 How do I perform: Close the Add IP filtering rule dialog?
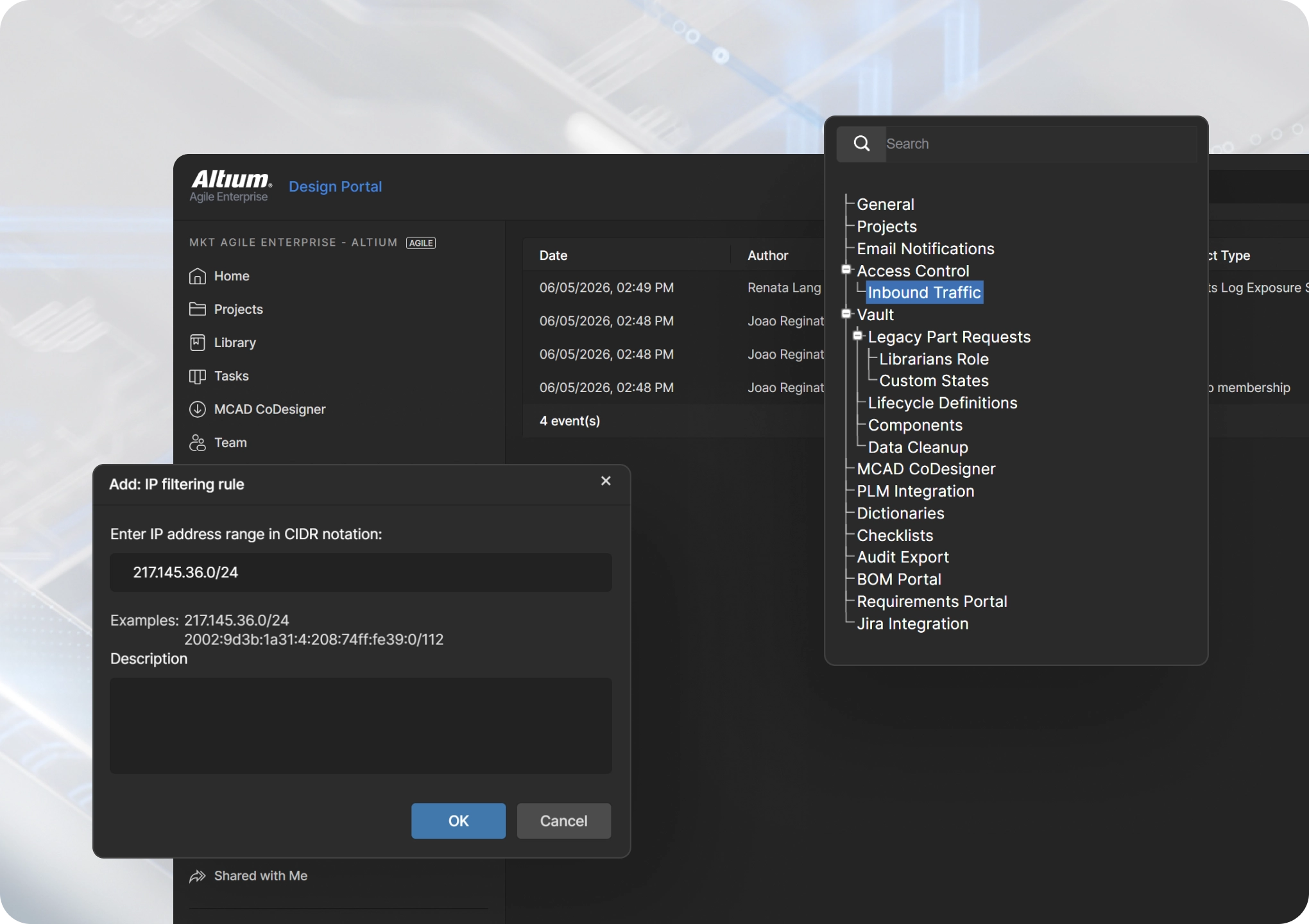tap(606, 481)
